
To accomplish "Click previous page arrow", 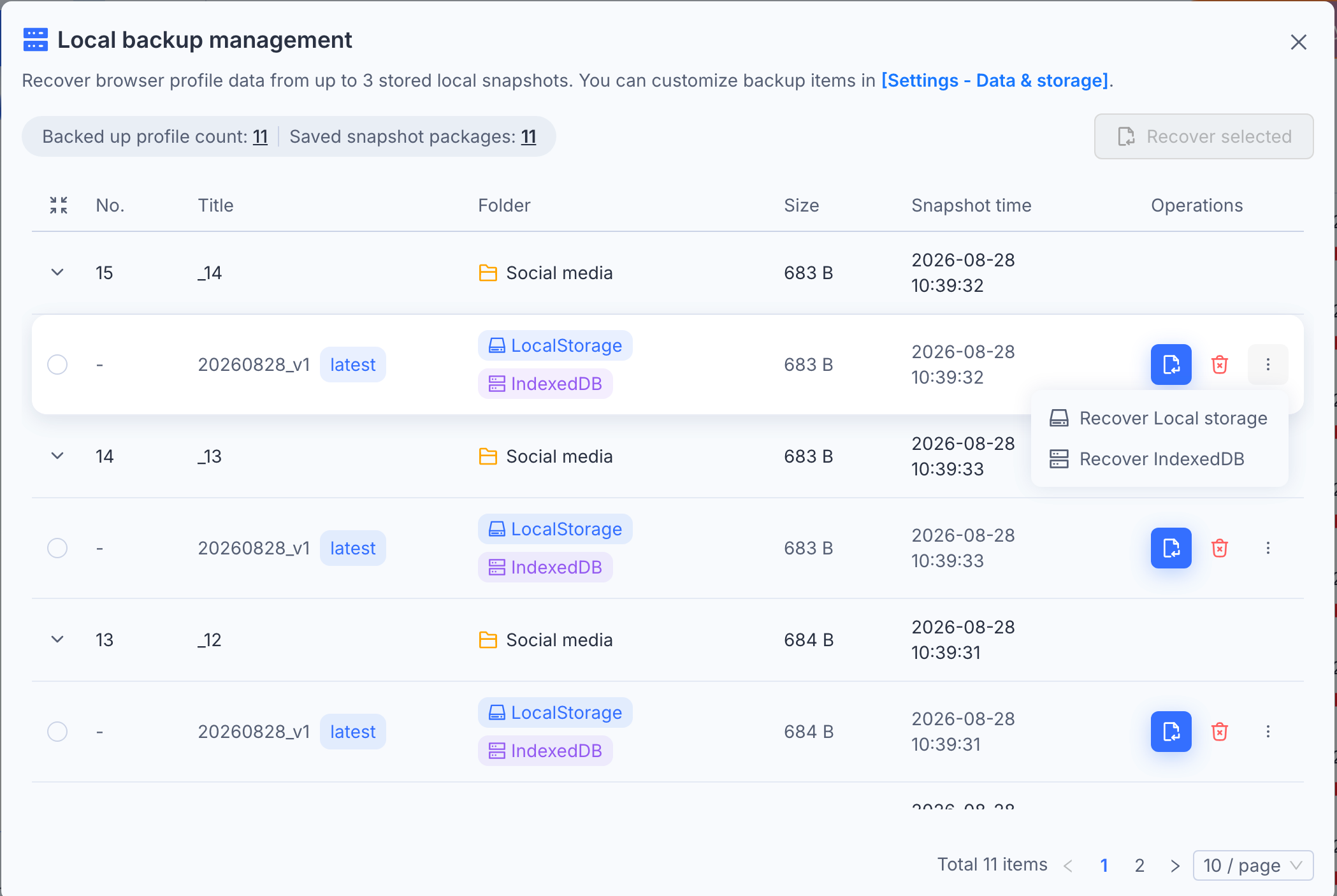I will click(x=1068, y=865).
